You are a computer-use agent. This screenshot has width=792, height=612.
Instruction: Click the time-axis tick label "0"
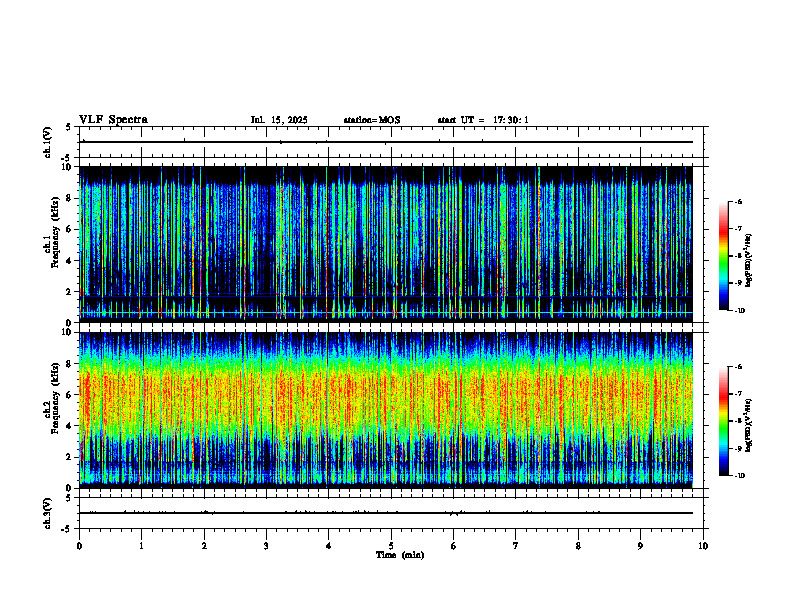coord(79,546)
